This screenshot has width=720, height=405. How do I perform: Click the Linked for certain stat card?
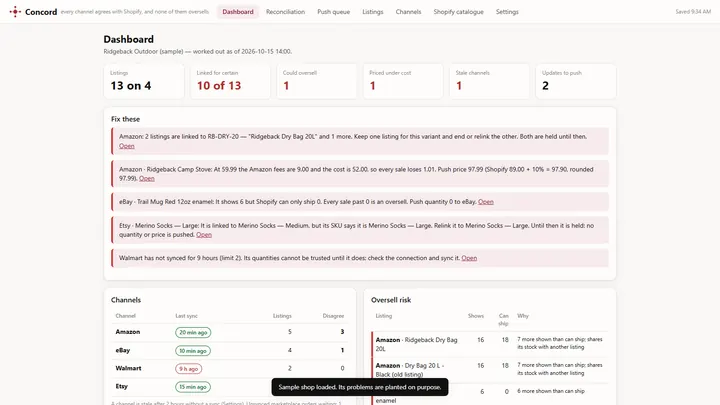pos(231,81)
